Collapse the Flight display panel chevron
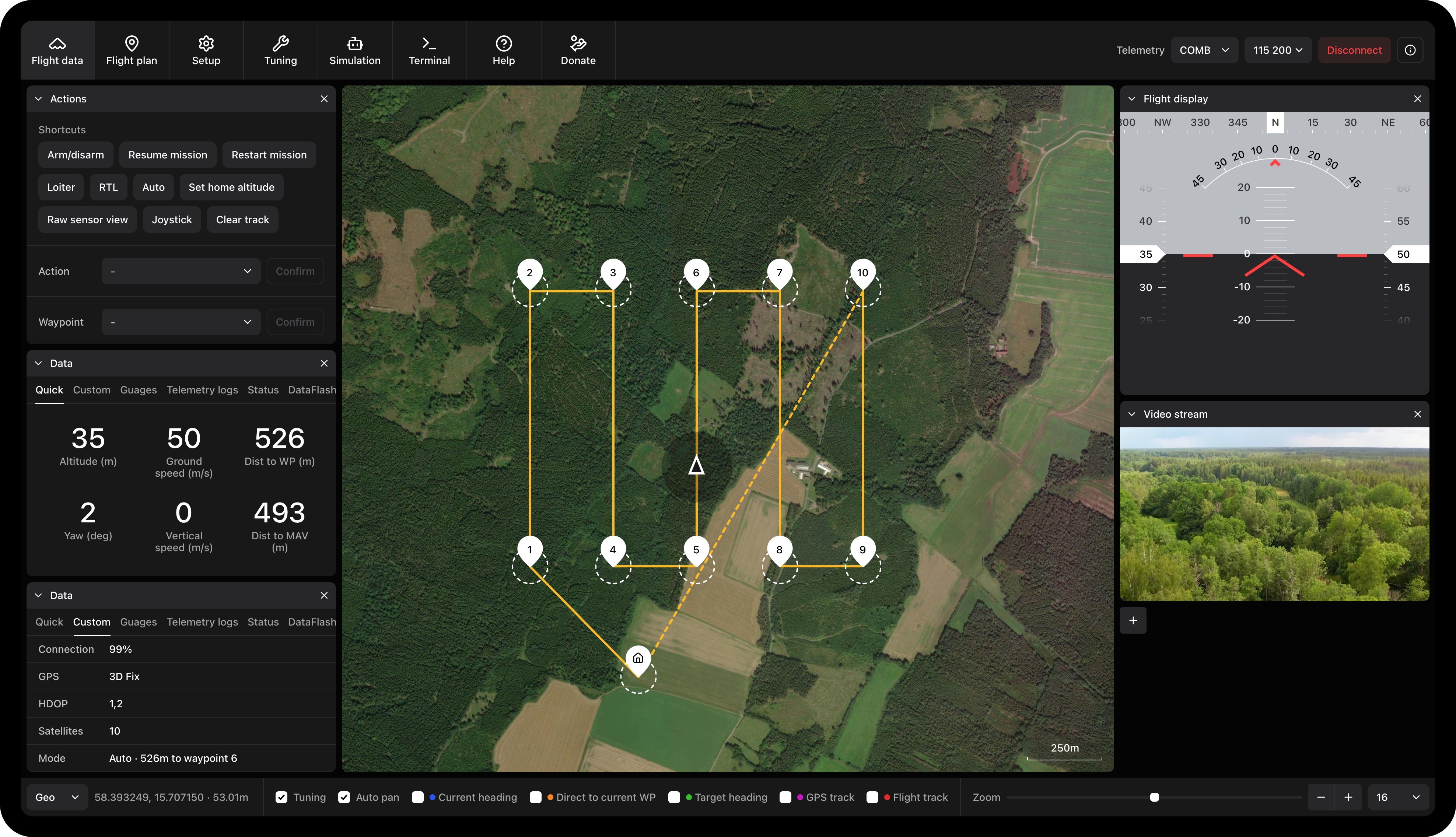The image size is (1456, 837). (1131, 99)
